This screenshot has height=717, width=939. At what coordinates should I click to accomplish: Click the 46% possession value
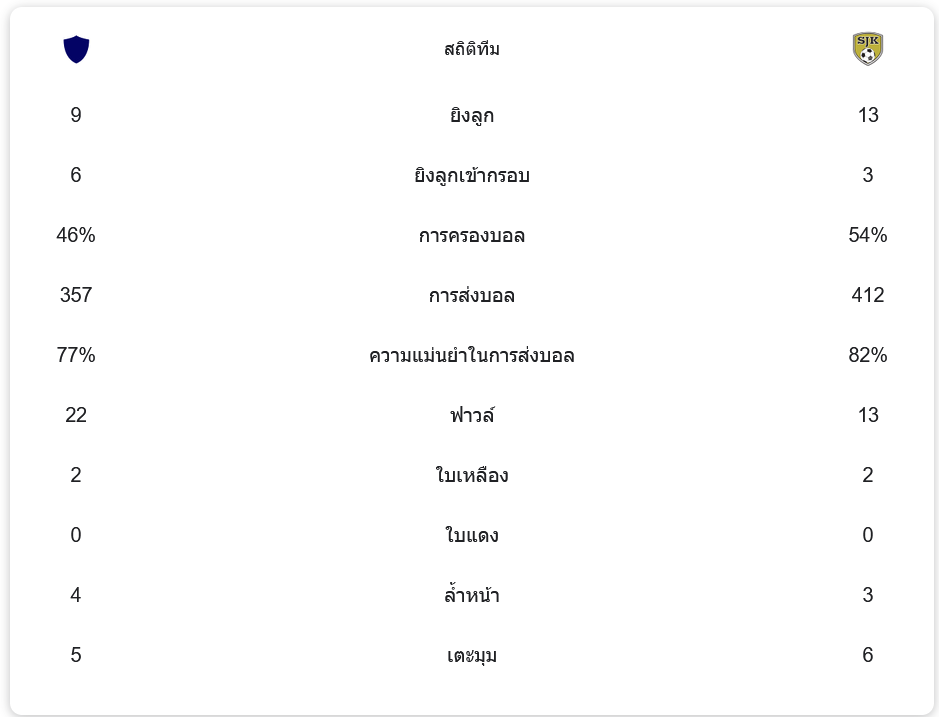point(76,235)
